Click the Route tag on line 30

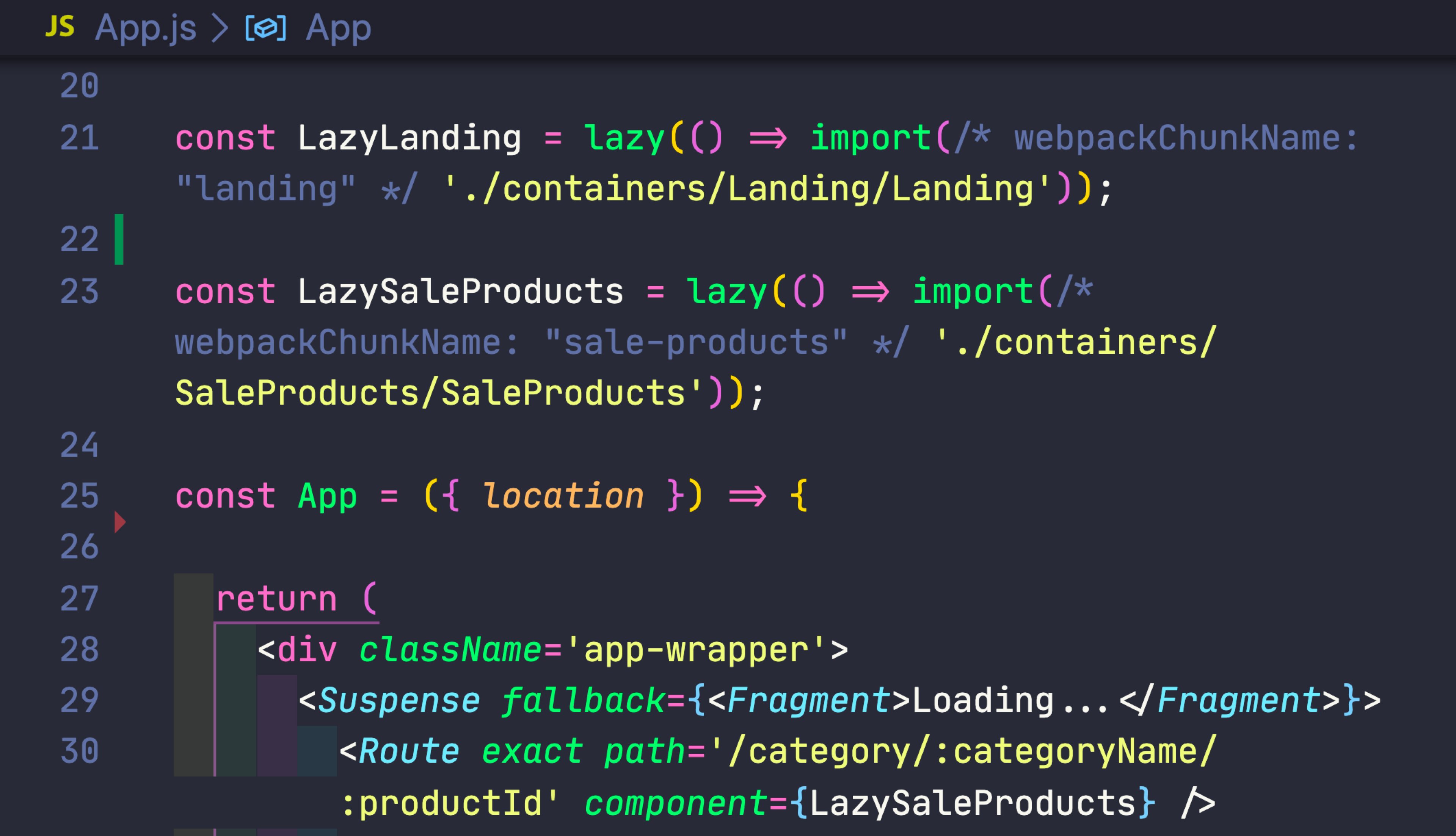coord(409,751)
